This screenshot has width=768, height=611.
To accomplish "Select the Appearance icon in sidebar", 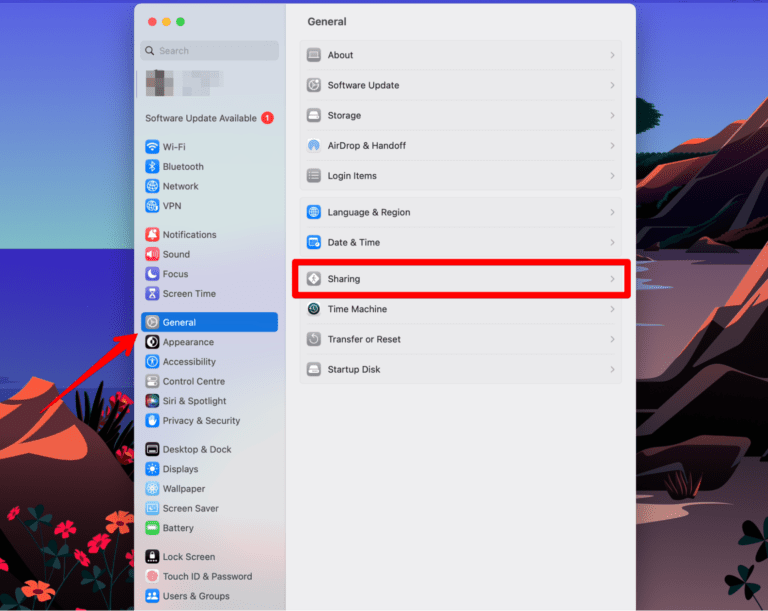I will [152, 342].
